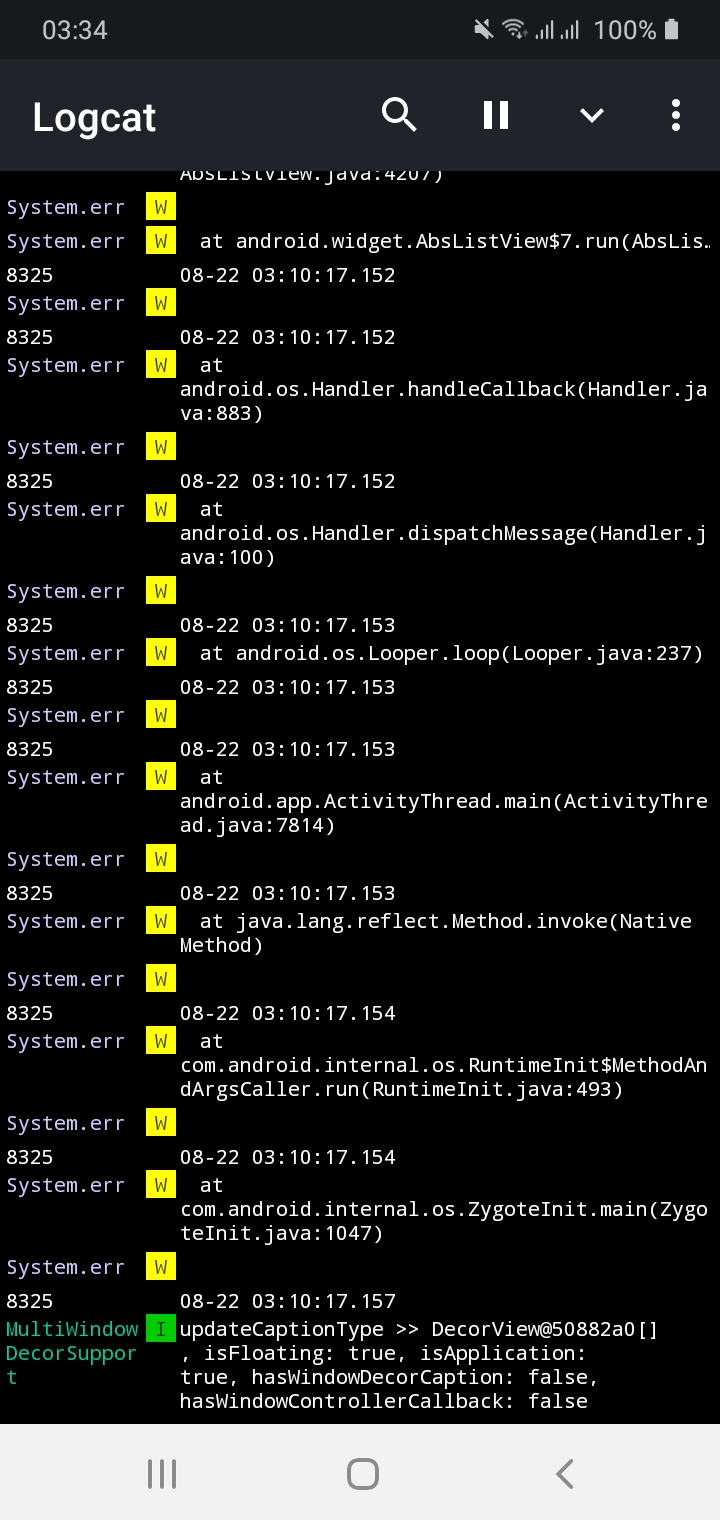Click the yellow W tag next to Looper.loop line

pos(160,652)
